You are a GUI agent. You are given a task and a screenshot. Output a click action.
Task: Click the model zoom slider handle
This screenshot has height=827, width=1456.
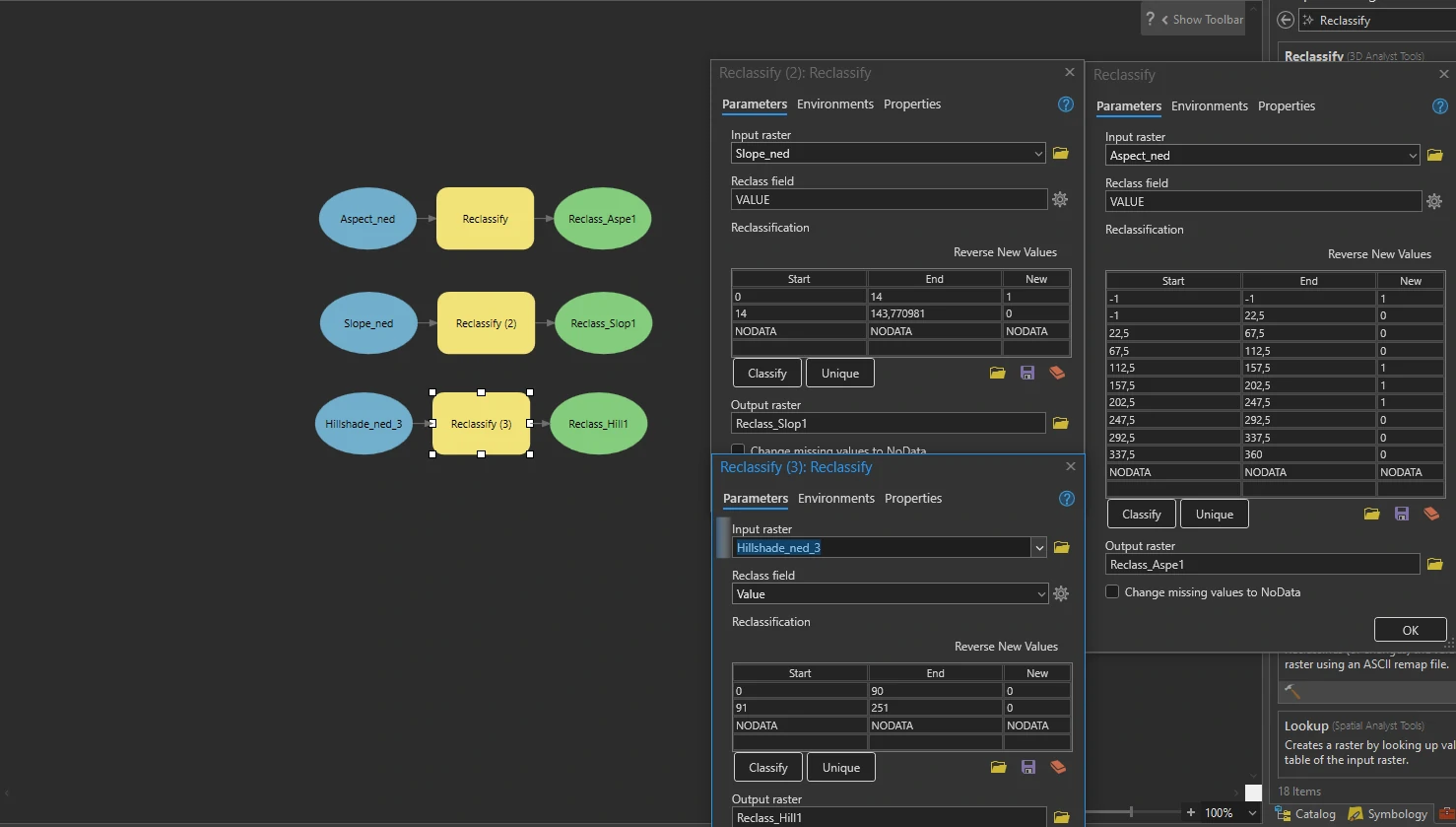point(1131,812)
